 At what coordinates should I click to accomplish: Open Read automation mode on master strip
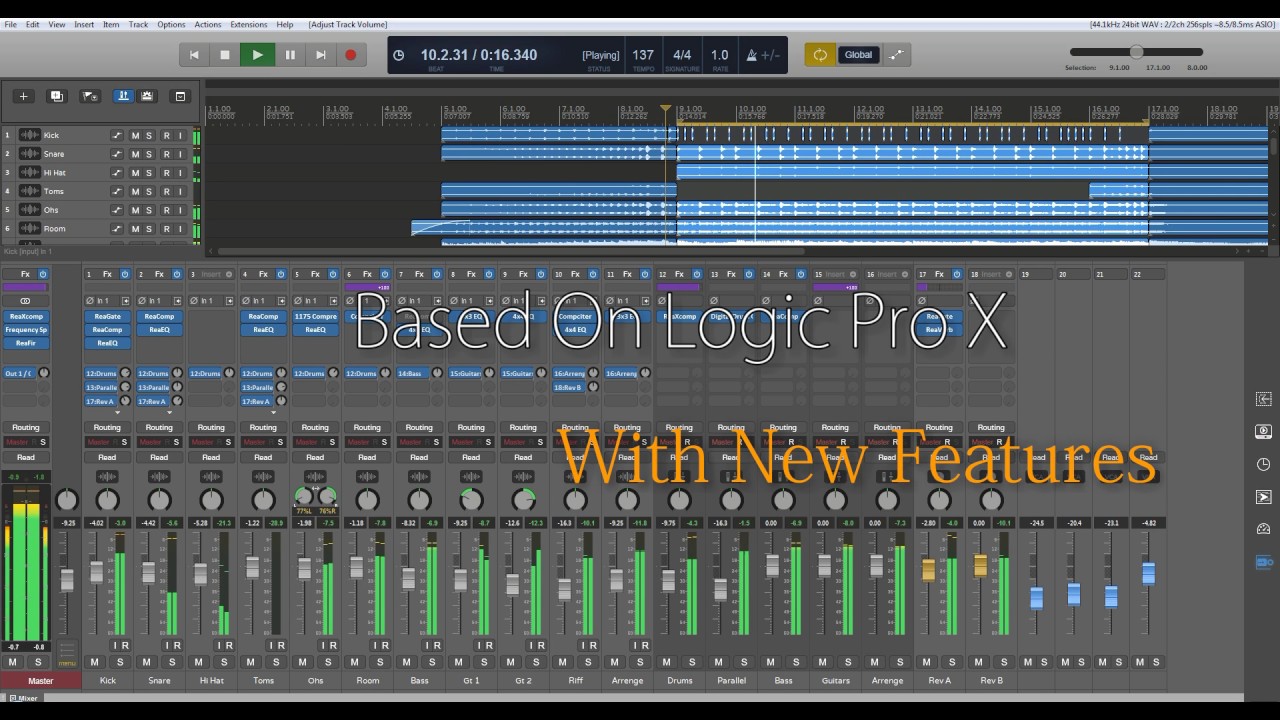(x=26, y=457)
